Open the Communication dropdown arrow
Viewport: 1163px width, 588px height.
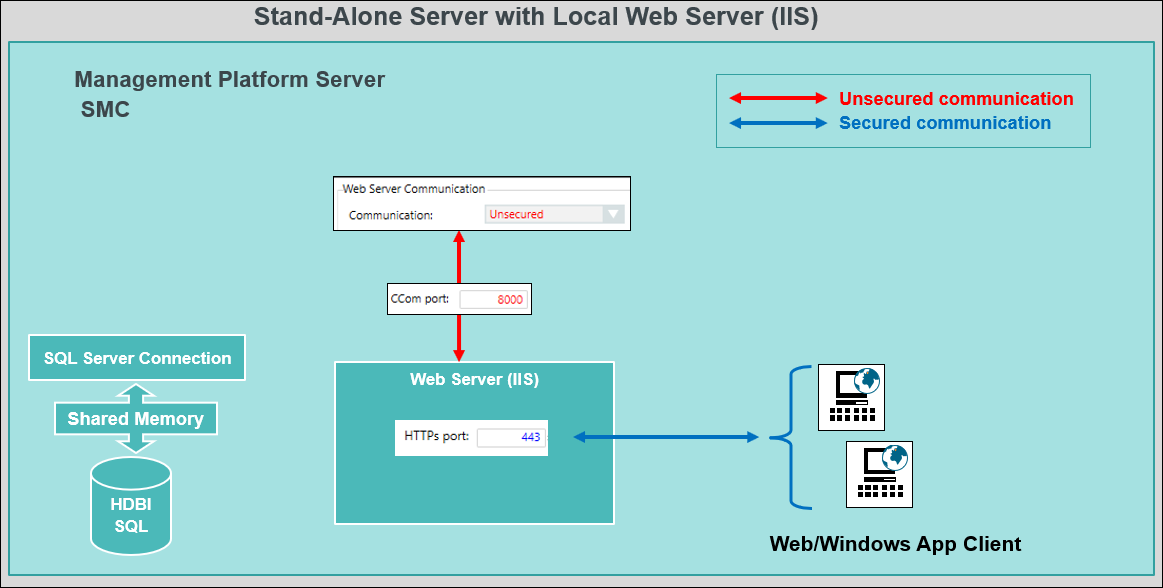tap(614, 214)
